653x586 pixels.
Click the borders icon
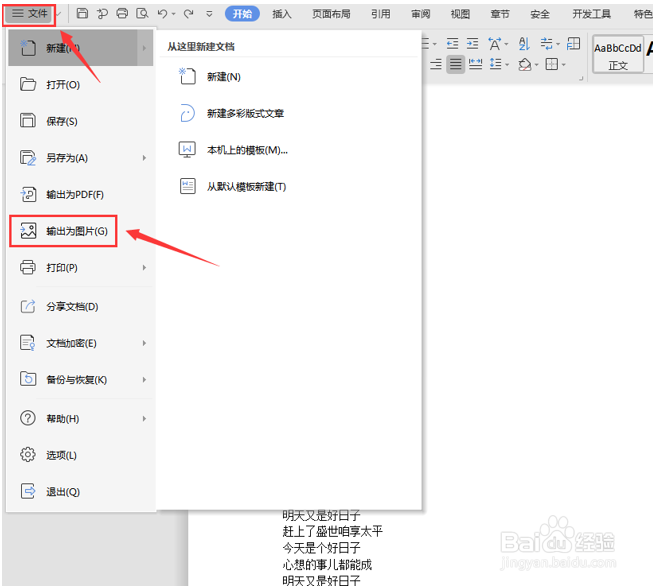tap(552, 64)
